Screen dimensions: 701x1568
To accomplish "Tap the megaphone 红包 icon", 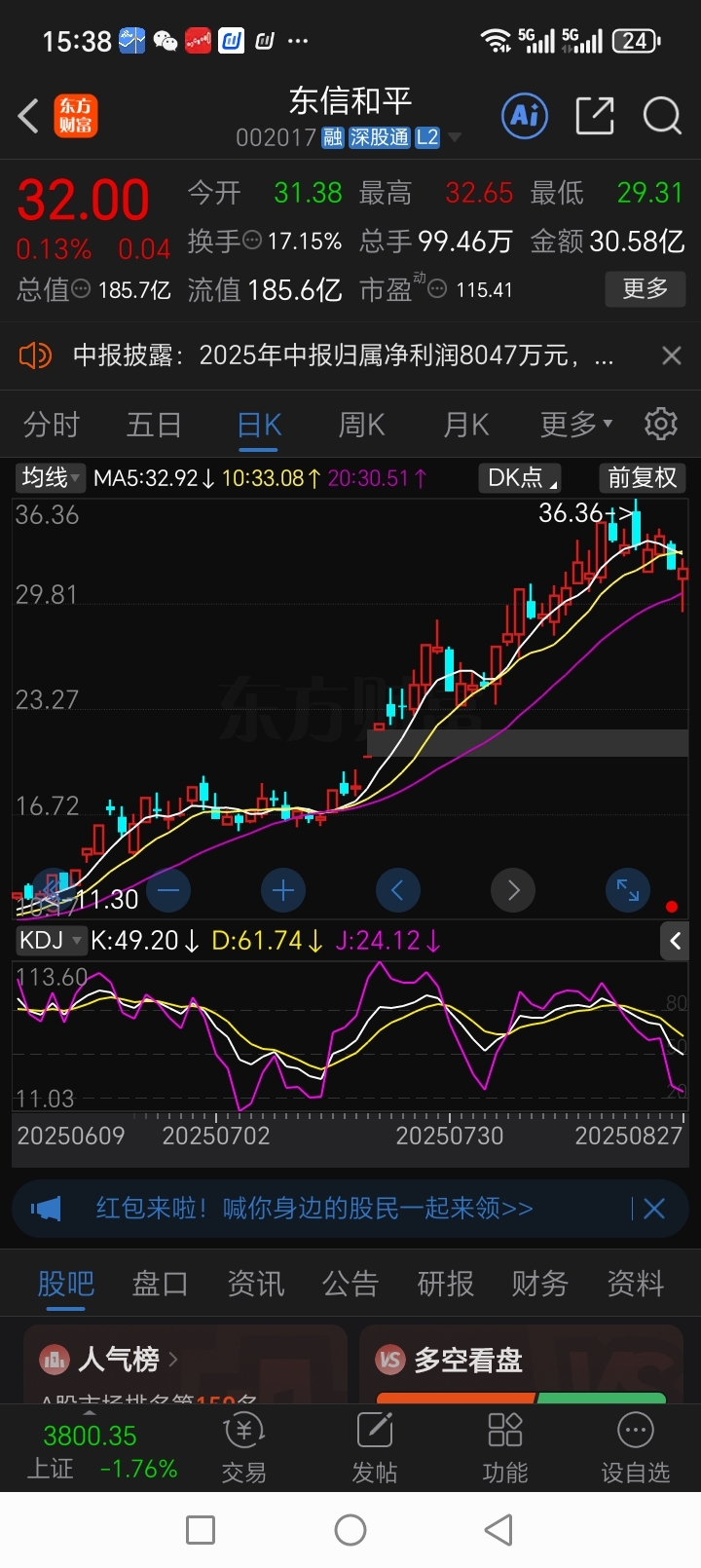I will point(46,1209).
